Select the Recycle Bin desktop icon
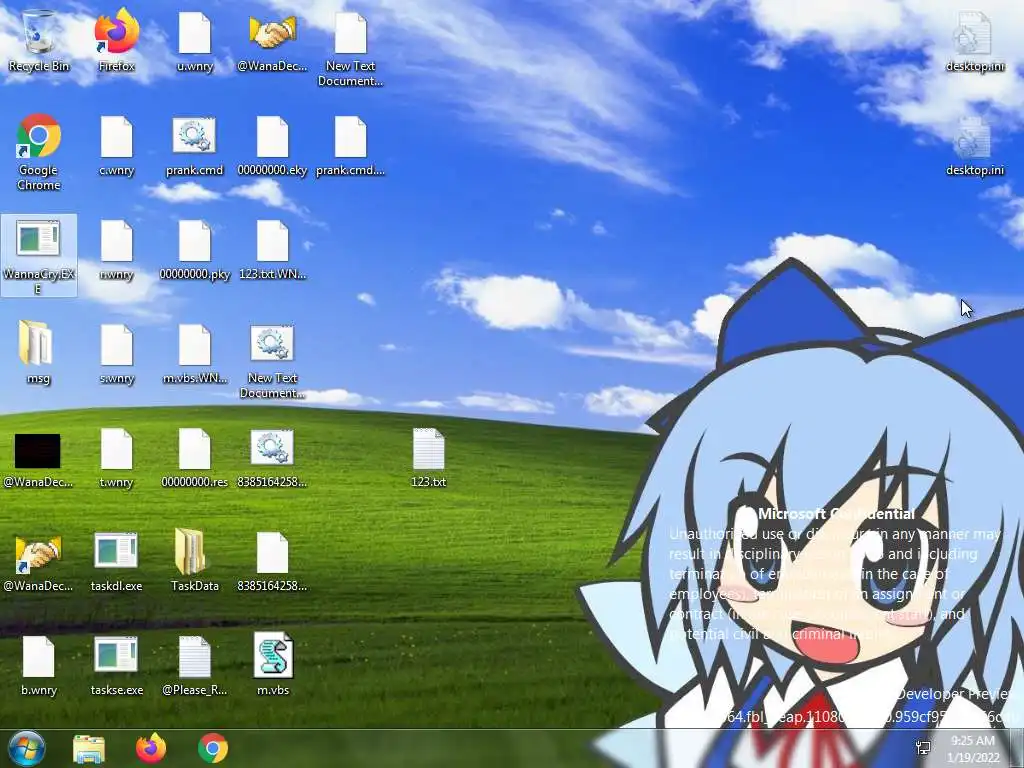Image resolution: width=1024 pixels, height=768 pixels. 39,40
